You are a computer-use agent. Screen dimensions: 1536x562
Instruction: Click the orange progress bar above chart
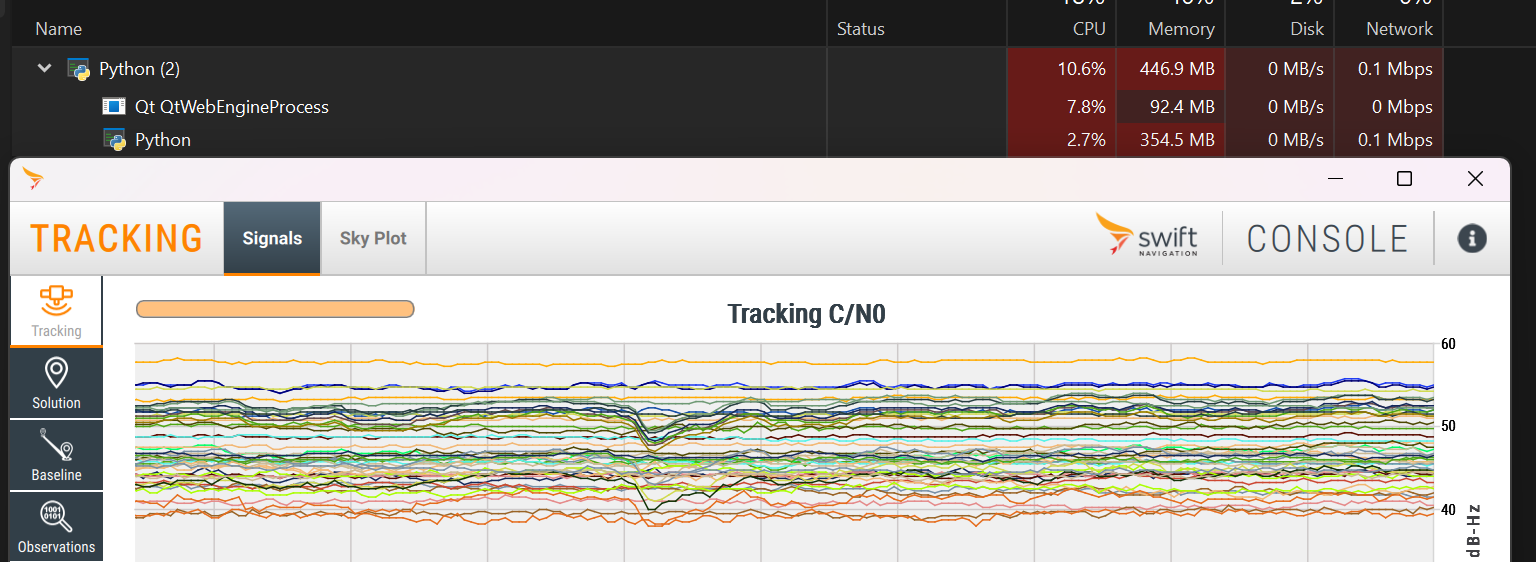(x=275, y=309)
